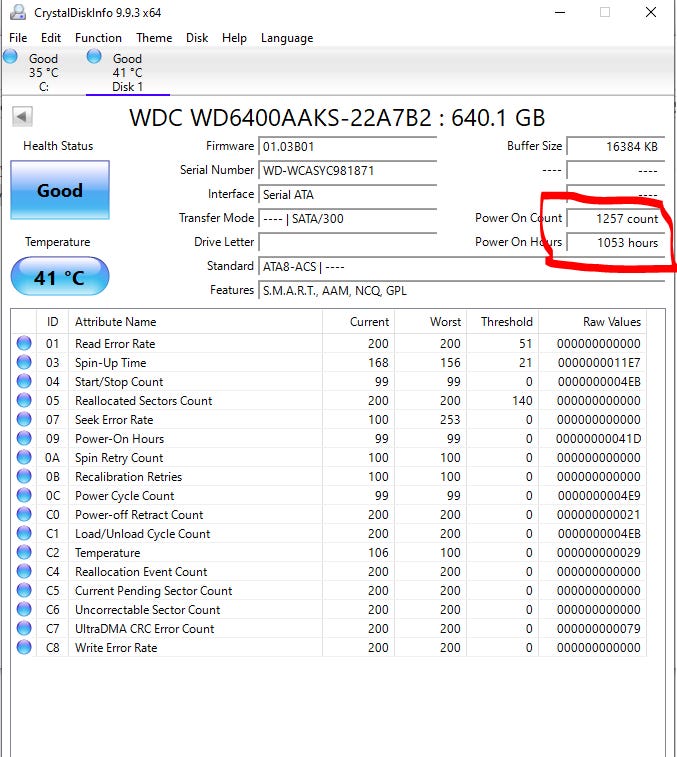
Task: Select the Power Cycle Count name
Action: (125, 496)
